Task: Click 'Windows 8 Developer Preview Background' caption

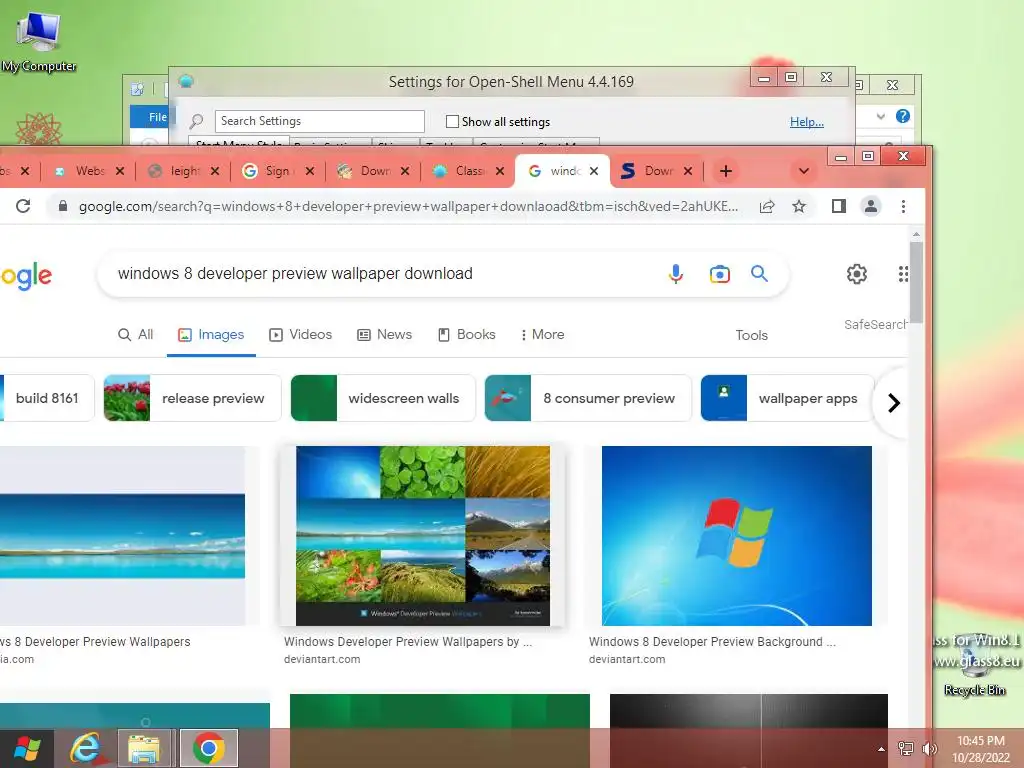Action: 712,642
